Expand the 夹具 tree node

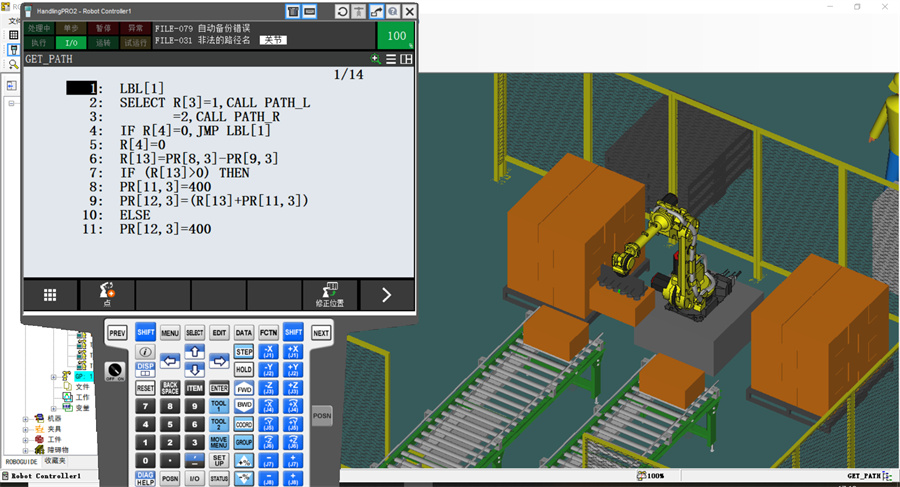click(26, 429)
